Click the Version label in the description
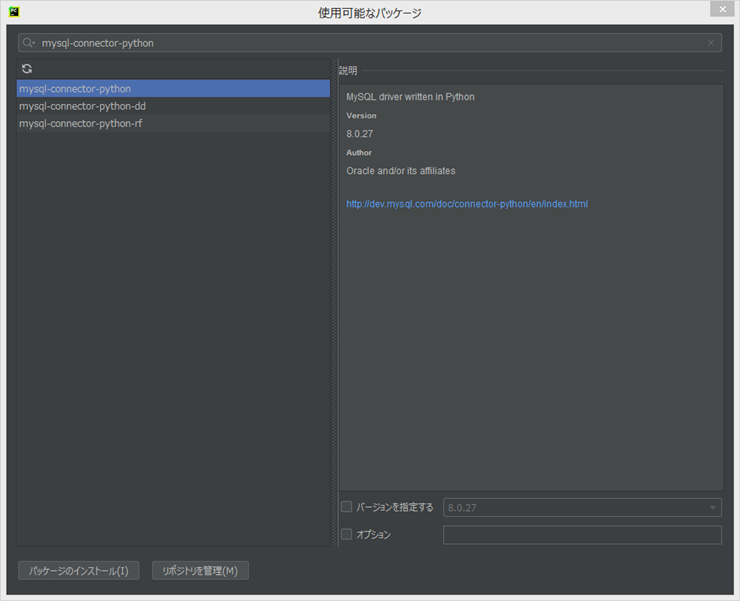The width and height of the screenshot is (740, 601). pos(361,116)
